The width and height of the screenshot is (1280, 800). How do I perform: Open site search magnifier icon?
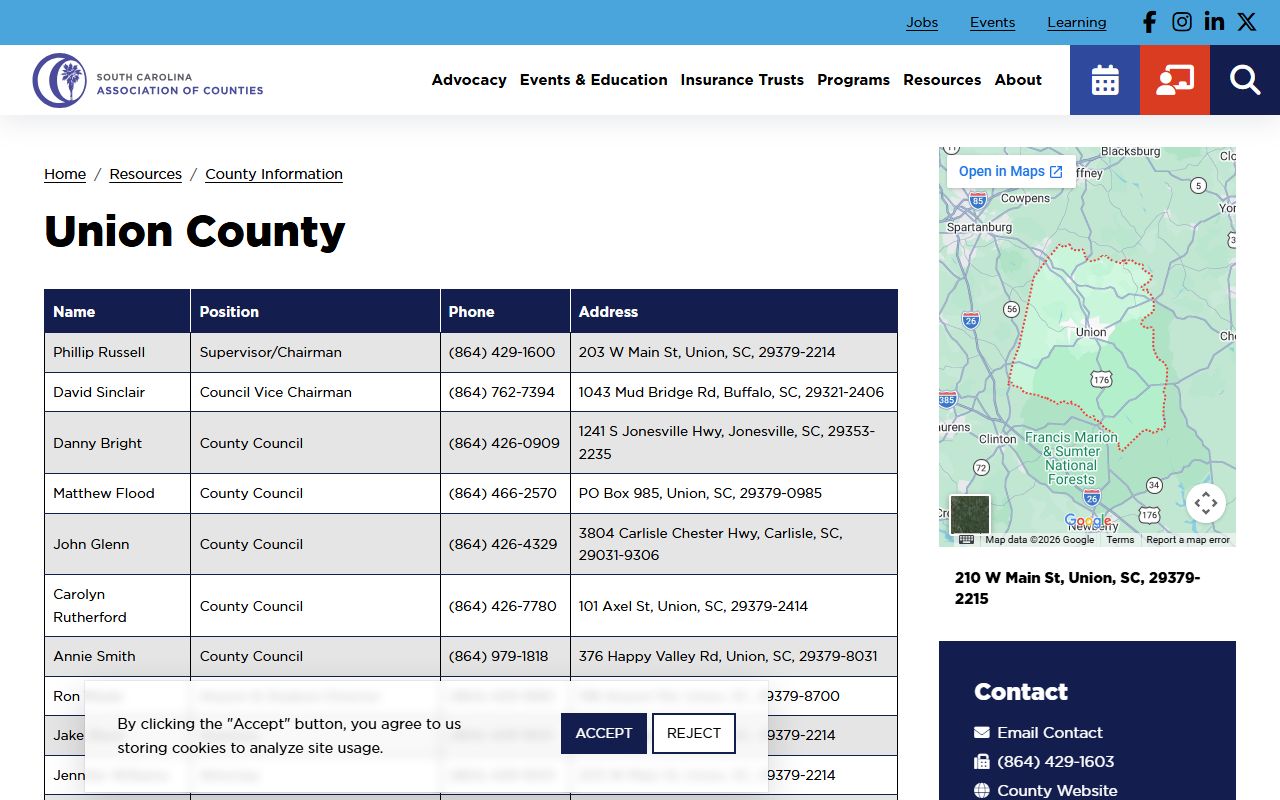[x=1245, y=80]
